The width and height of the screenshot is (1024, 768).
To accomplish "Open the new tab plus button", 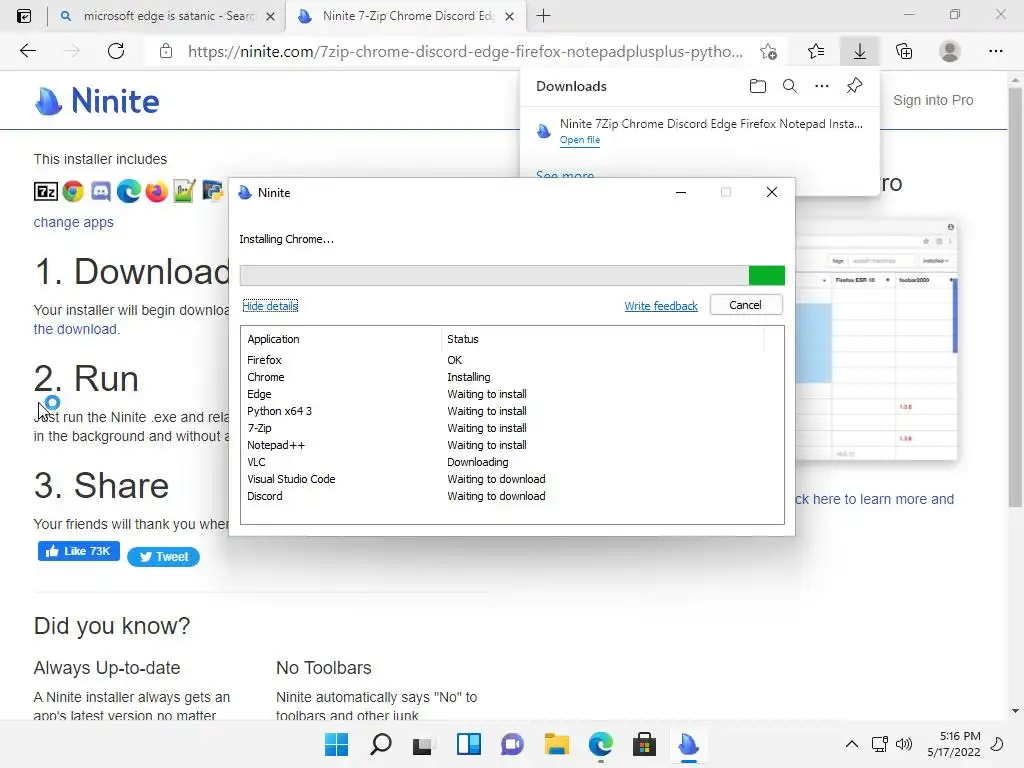I will (543, 16).
